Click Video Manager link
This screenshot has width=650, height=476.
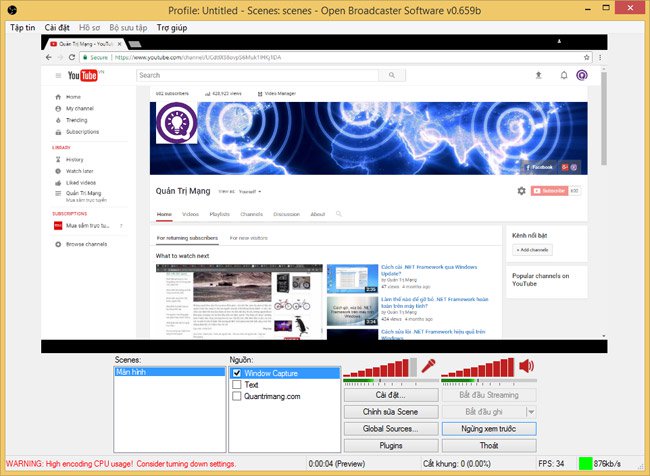coord(277,94)
